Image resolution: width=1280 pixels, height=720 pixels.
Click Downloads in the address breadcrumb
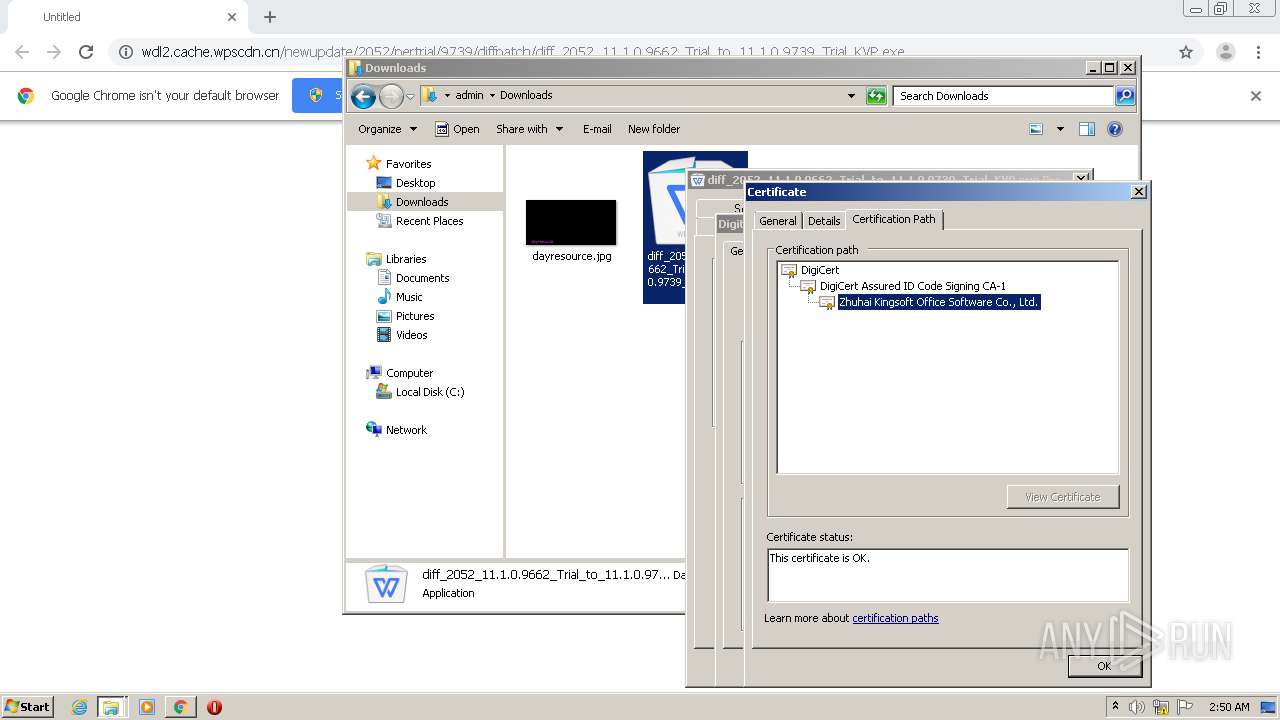[526, 95]
